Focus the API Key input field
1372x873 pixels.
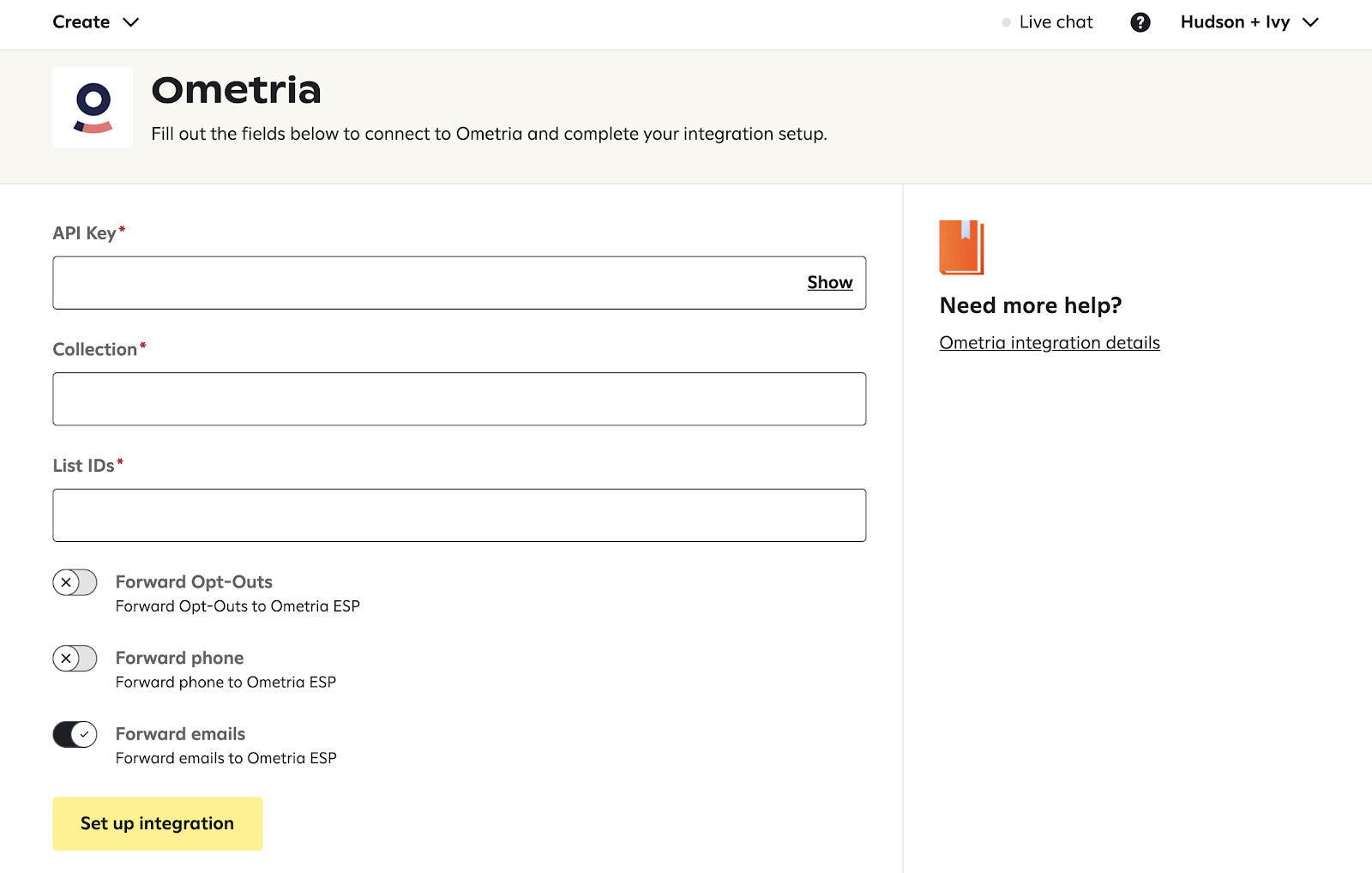pyautogui.click(x=459, y=282)
